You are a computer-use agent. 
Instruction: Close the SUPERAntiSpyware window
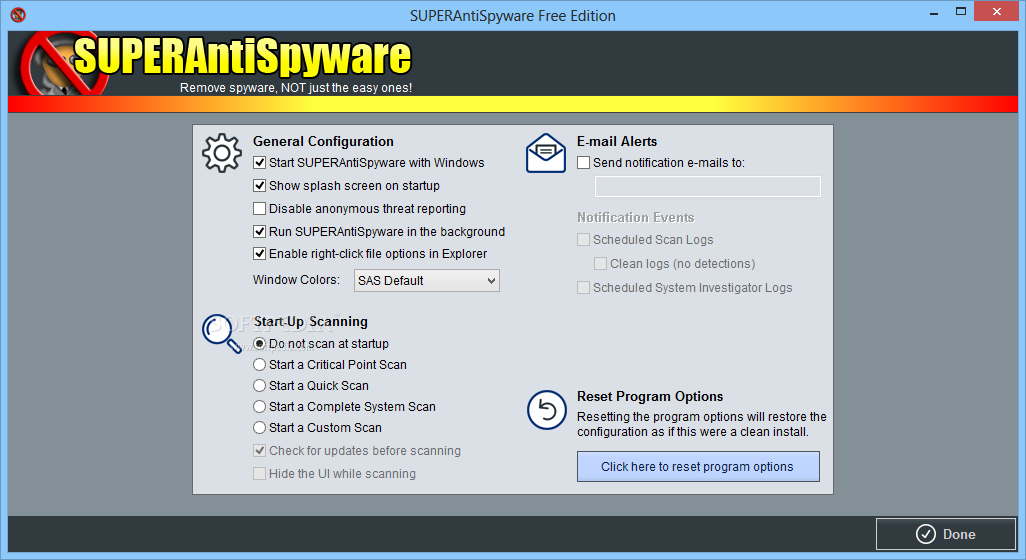click(997, 11)
